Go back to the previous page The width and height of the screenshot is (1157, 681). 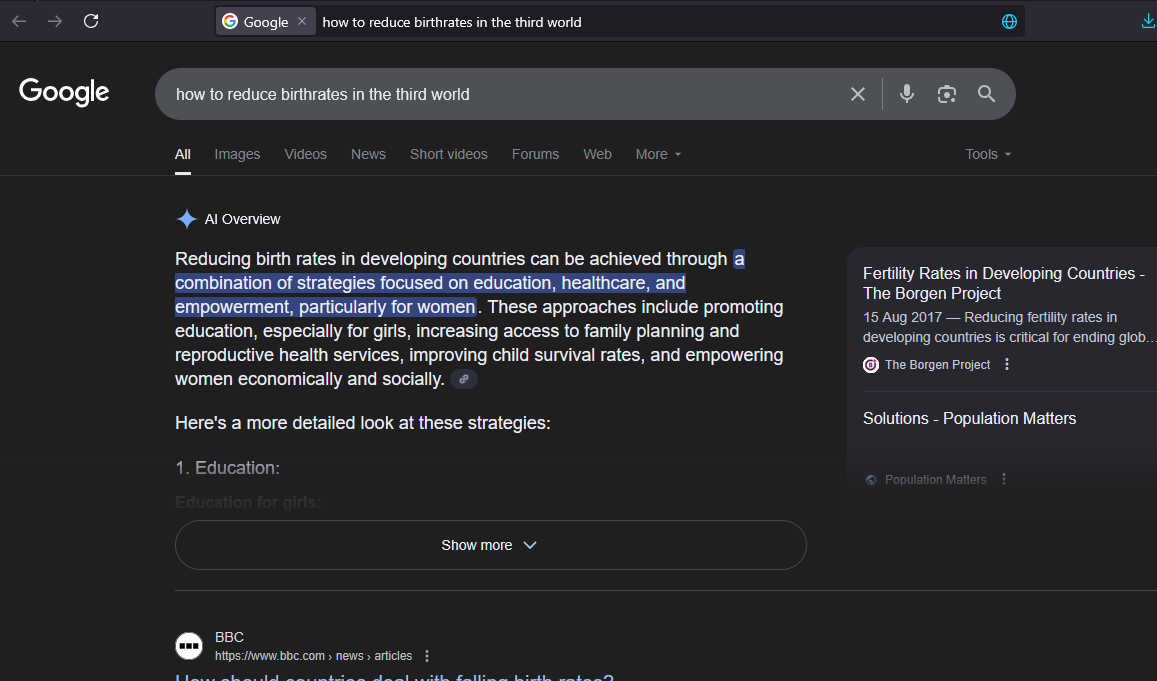tap(19, 21)
